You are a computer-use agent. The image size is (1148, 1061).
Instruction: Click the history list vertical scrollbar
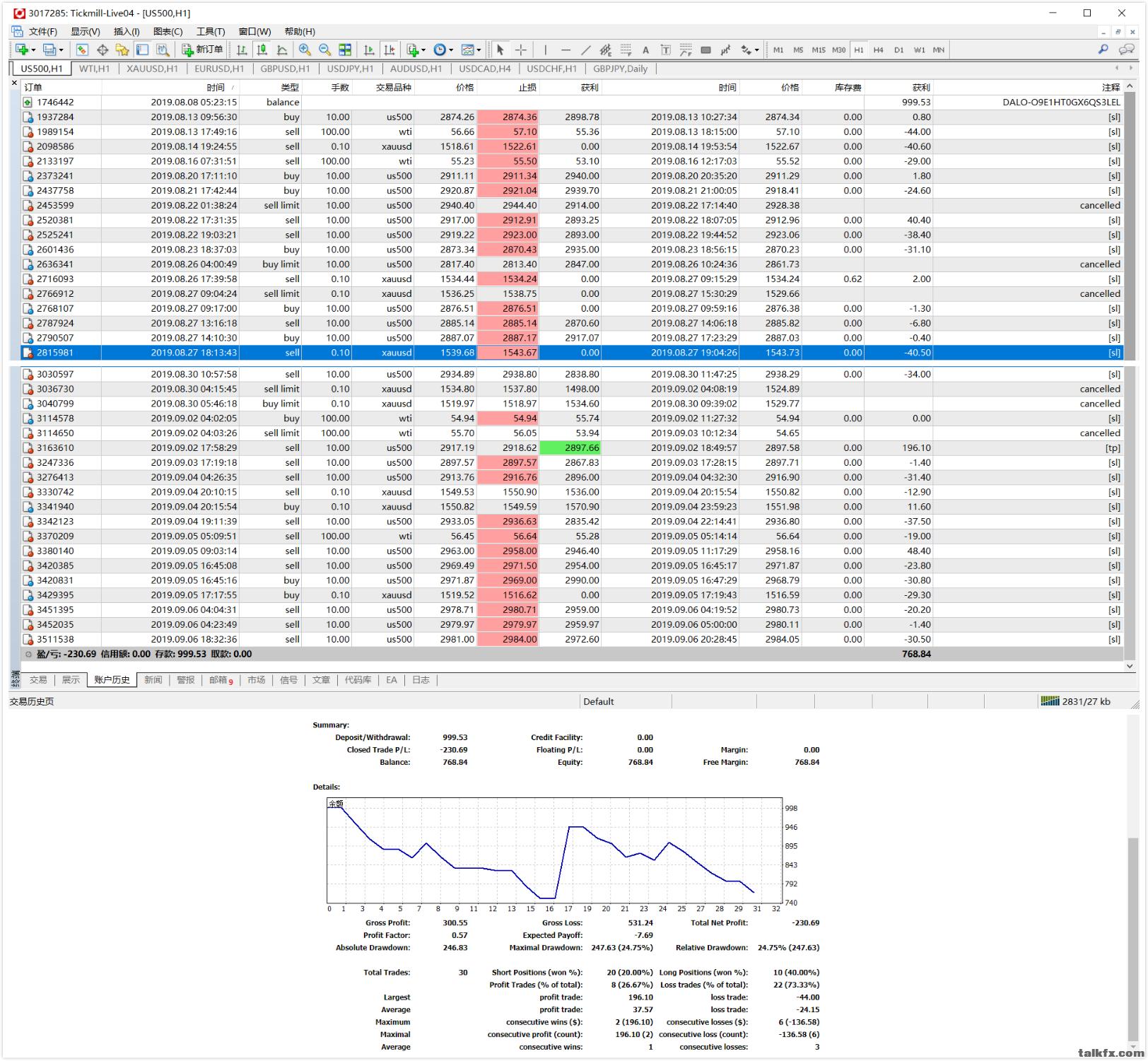click(1130, 376)
